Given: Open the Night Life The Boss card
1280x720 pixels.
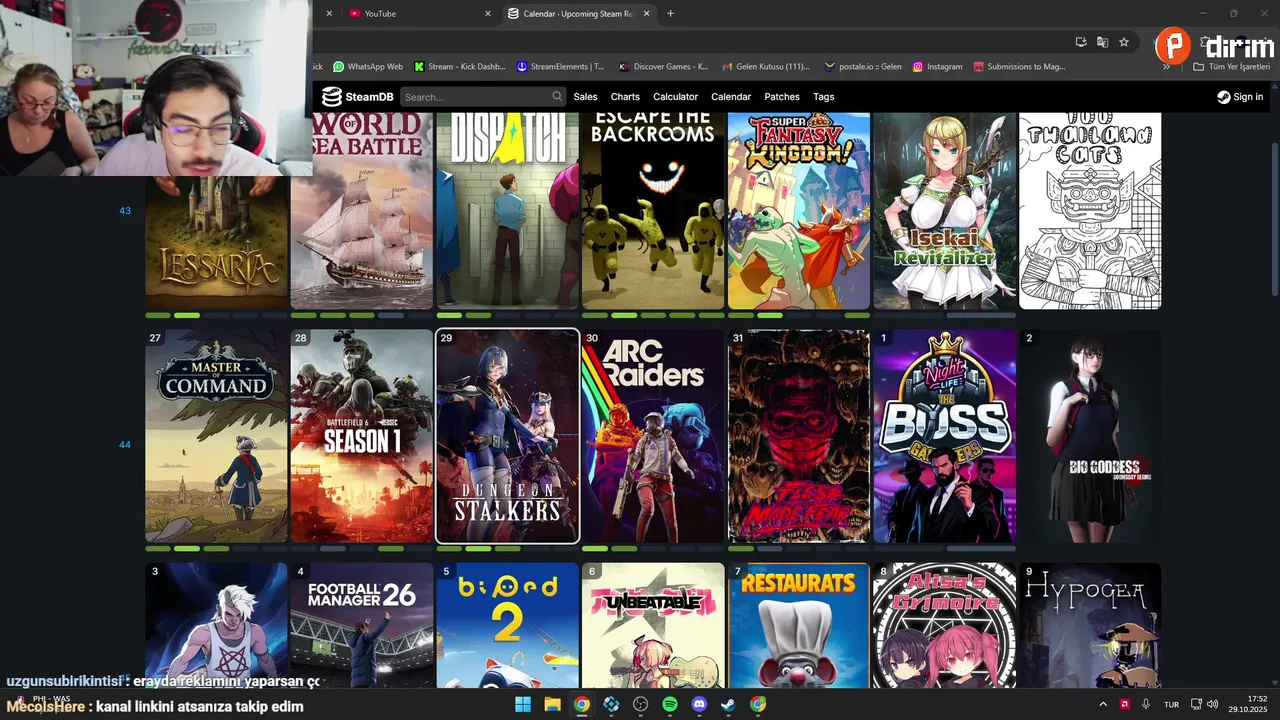Looking at the screenshot, I should coord(945,436).
